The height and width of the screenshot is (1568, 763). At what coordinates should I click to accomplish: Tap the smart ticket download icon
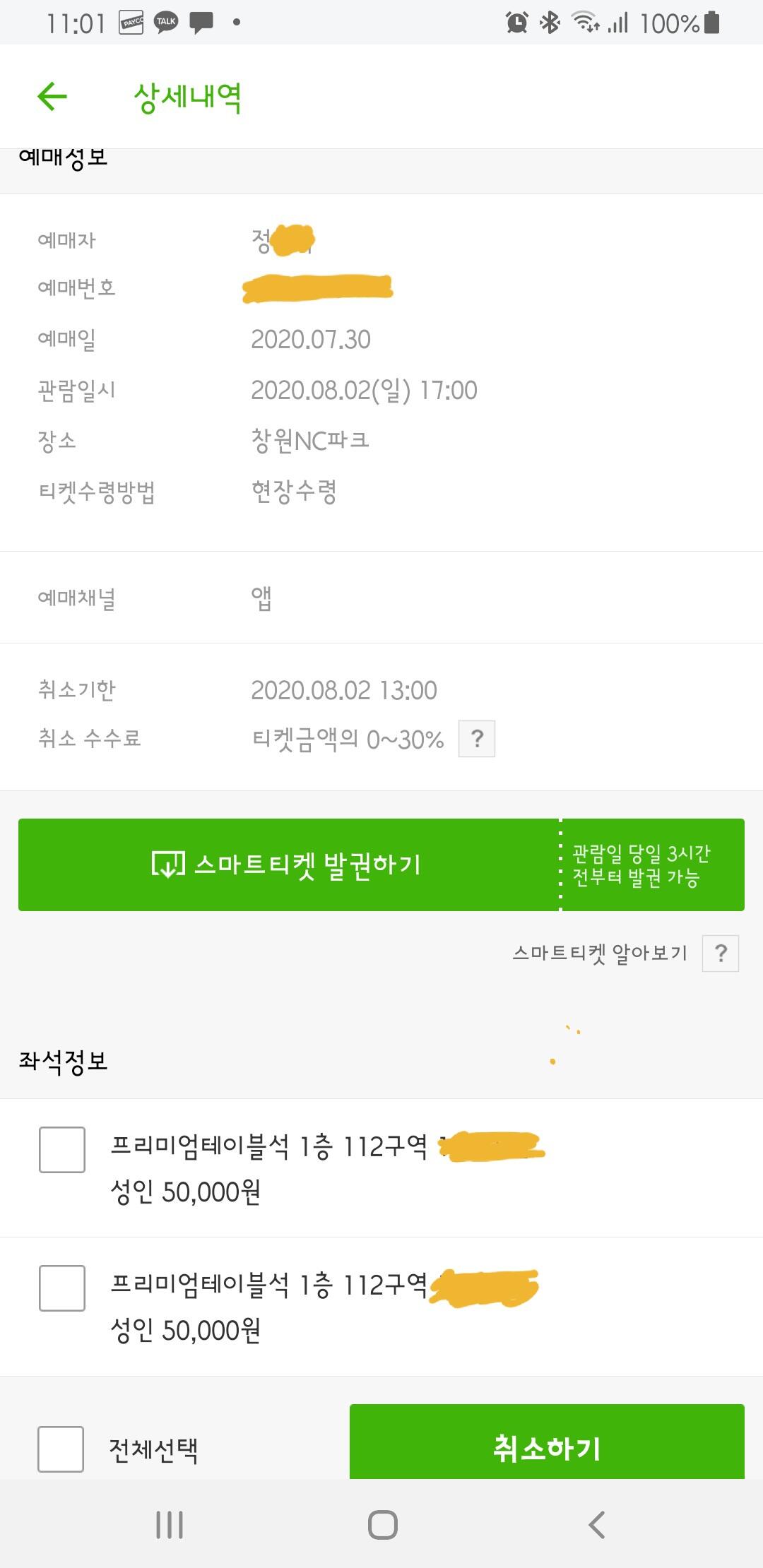point(168,865)
